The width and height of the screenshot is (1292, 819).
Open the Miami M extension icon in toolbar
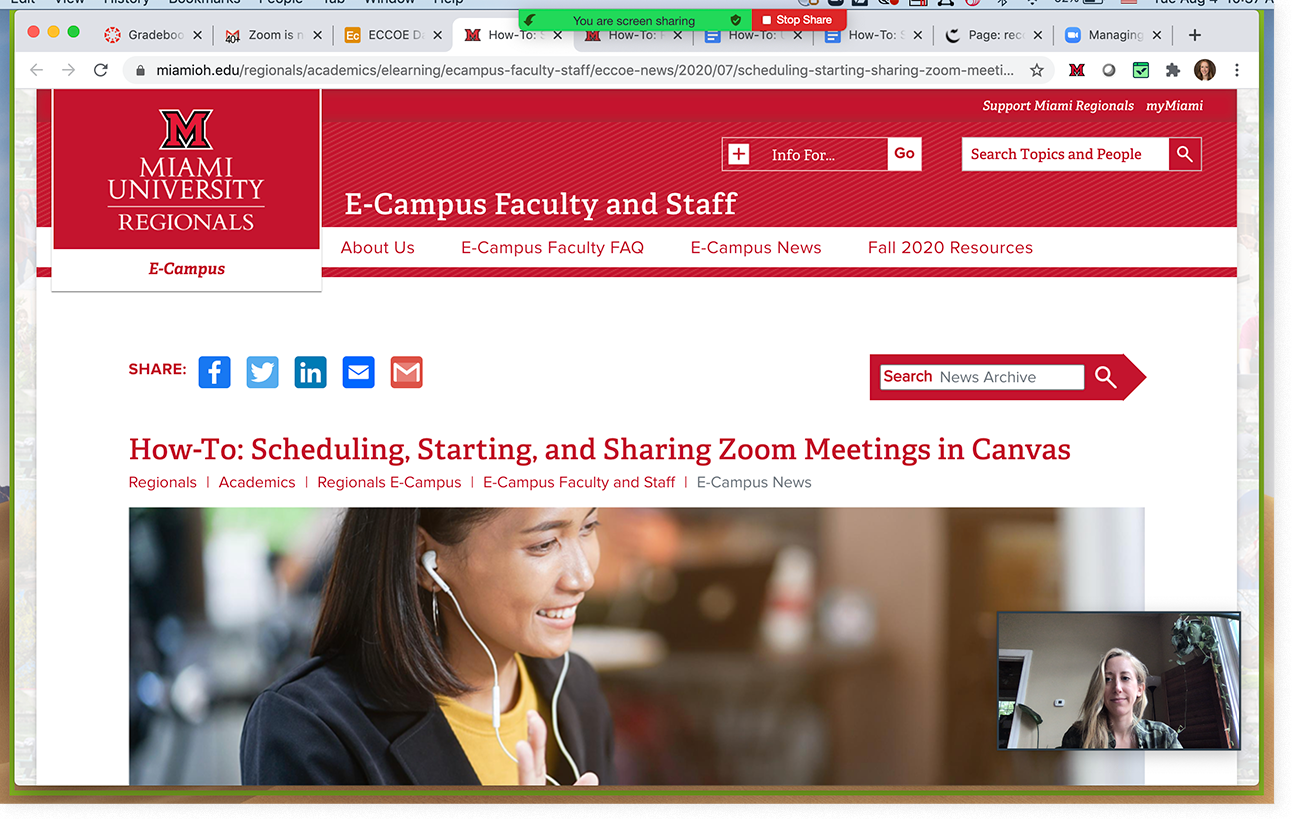(x=1077, y=70)
